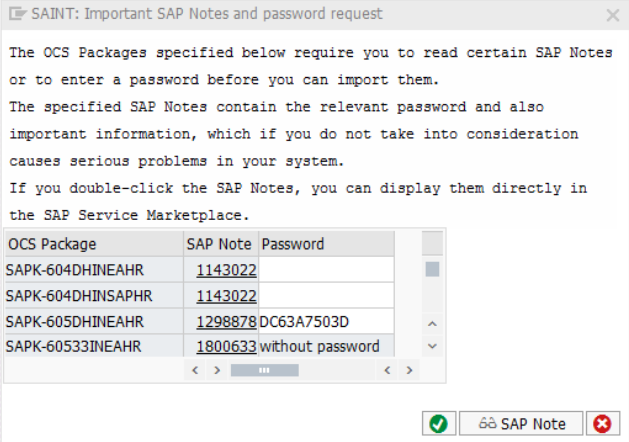Click the dialog menu icon in title bar
629x442 pixels.
point(18,14)
